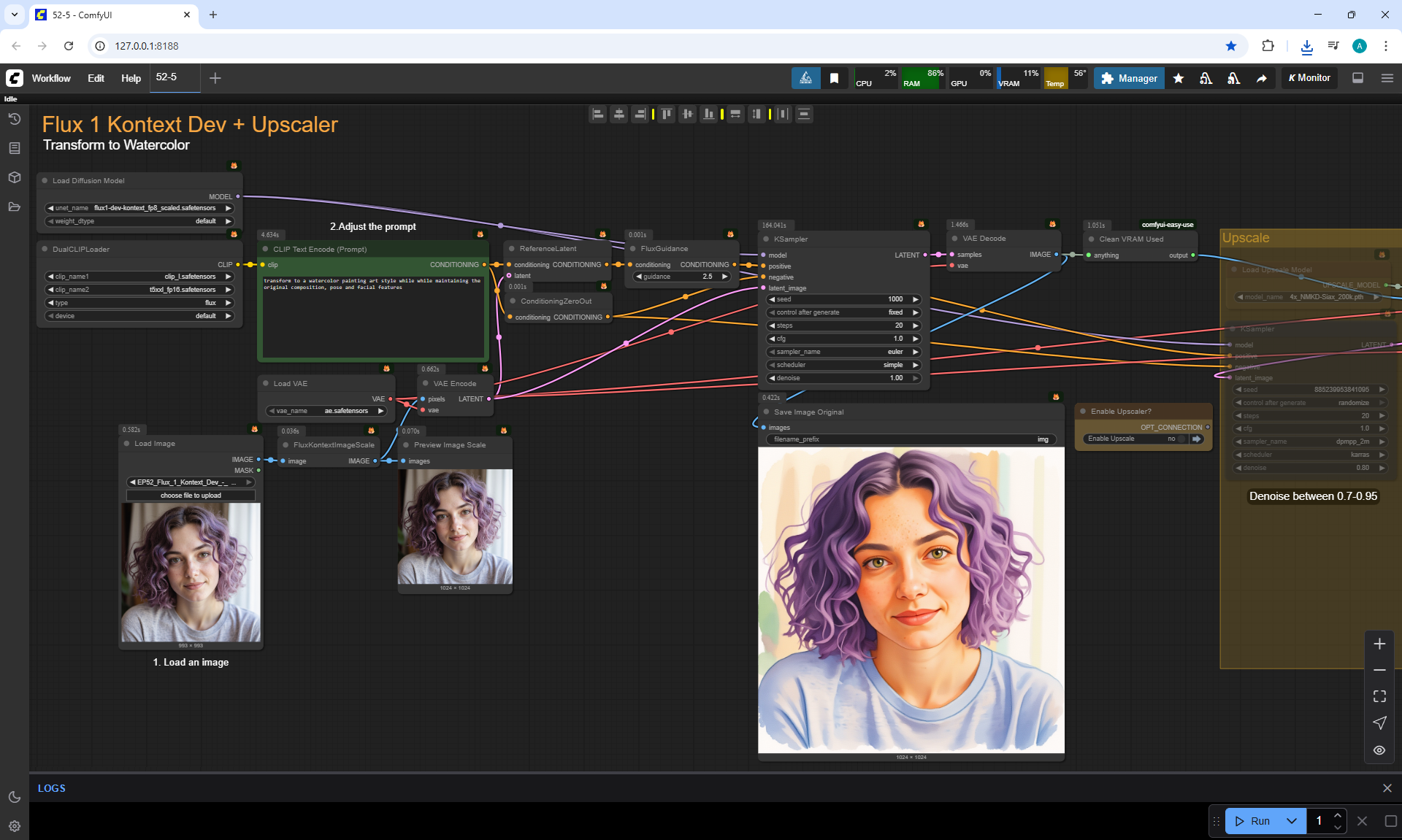Screen dimensions: 1402x840
Task: Click the fit view icon on canvas
Action: (1379, 696)
